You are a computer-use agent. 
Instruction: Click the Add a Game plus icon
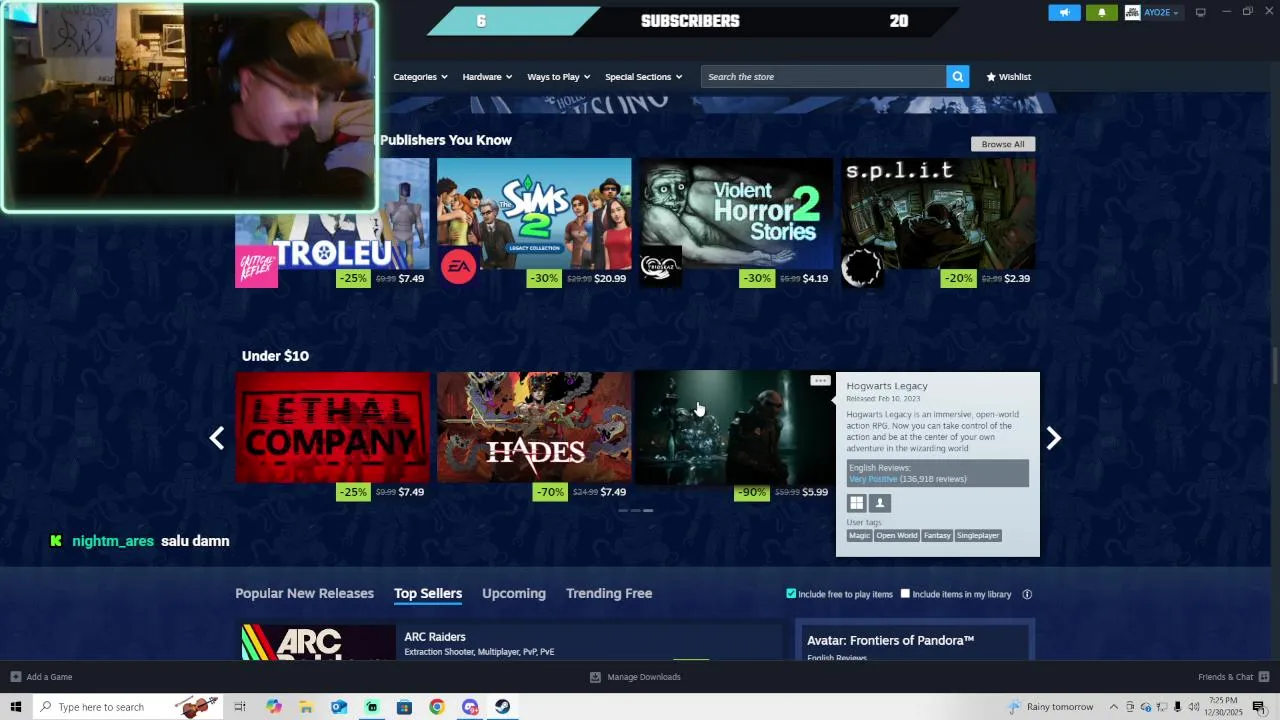click(16, 677)
